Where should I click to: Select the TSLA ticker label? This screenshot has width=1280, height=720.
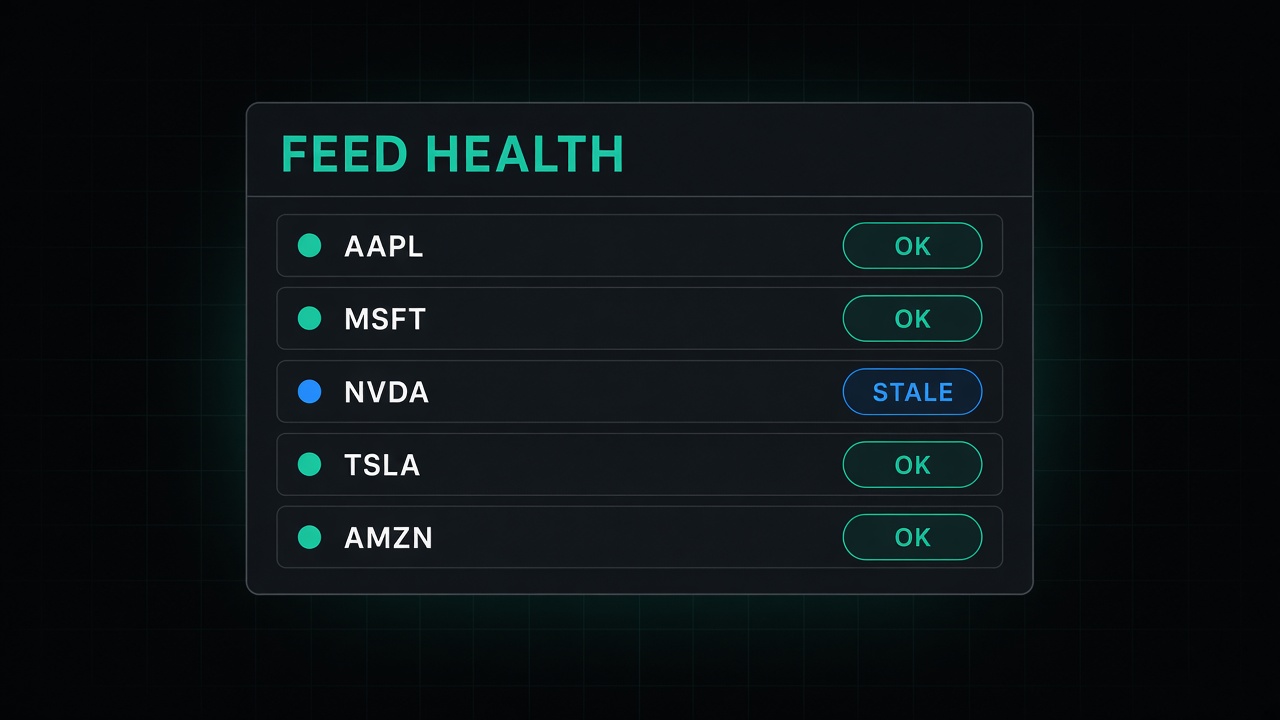[x=382, y=465]
